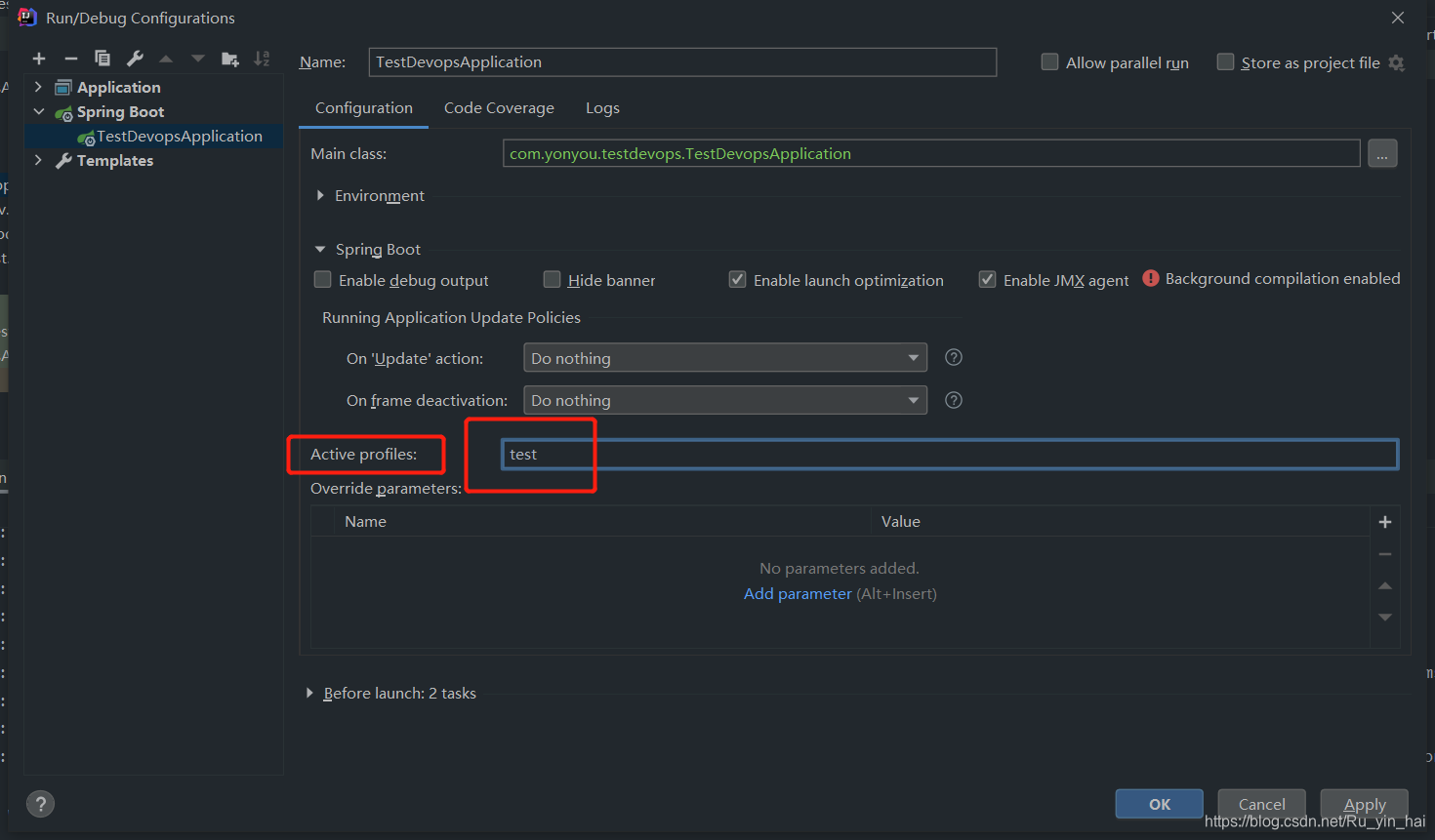Switch to Logs tab
The width and height of the screenshot is (1435, 840).
coord(602,108)
